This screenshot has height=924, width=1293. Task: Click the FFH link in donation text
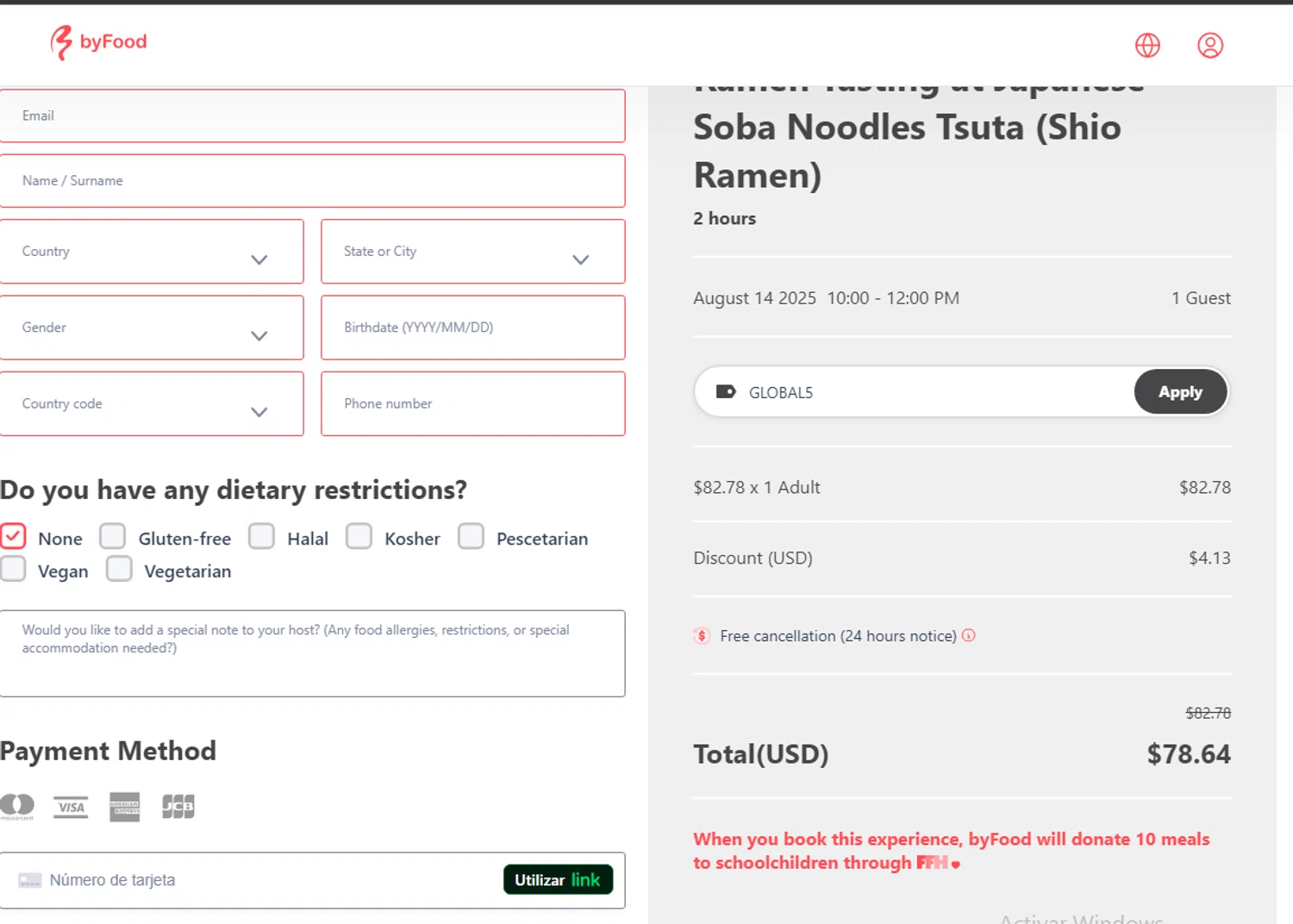tap(938, 863)
